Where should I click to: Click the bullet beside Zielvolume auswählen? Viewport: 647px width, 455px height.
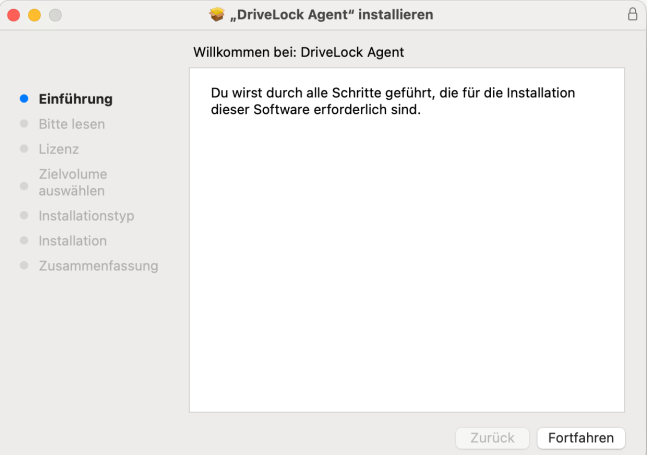(24, 186)
